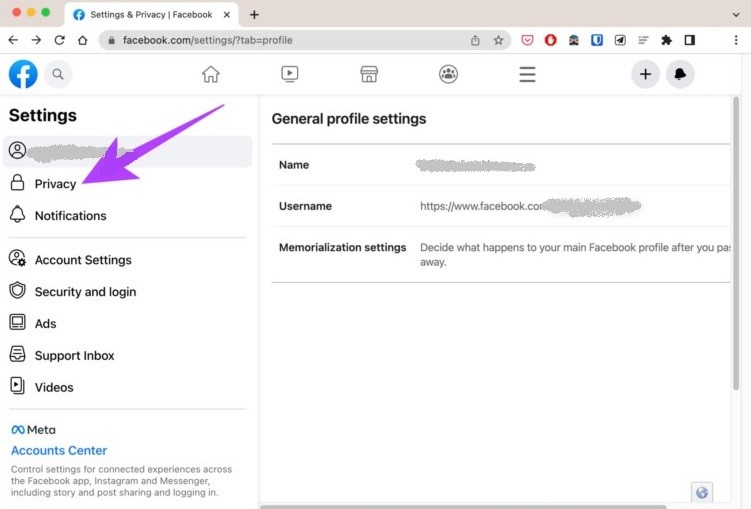This screenshot has height=509, width=751.
Task: Open the Groups icon
Action: pyautogui.click(x=448, y=74)
